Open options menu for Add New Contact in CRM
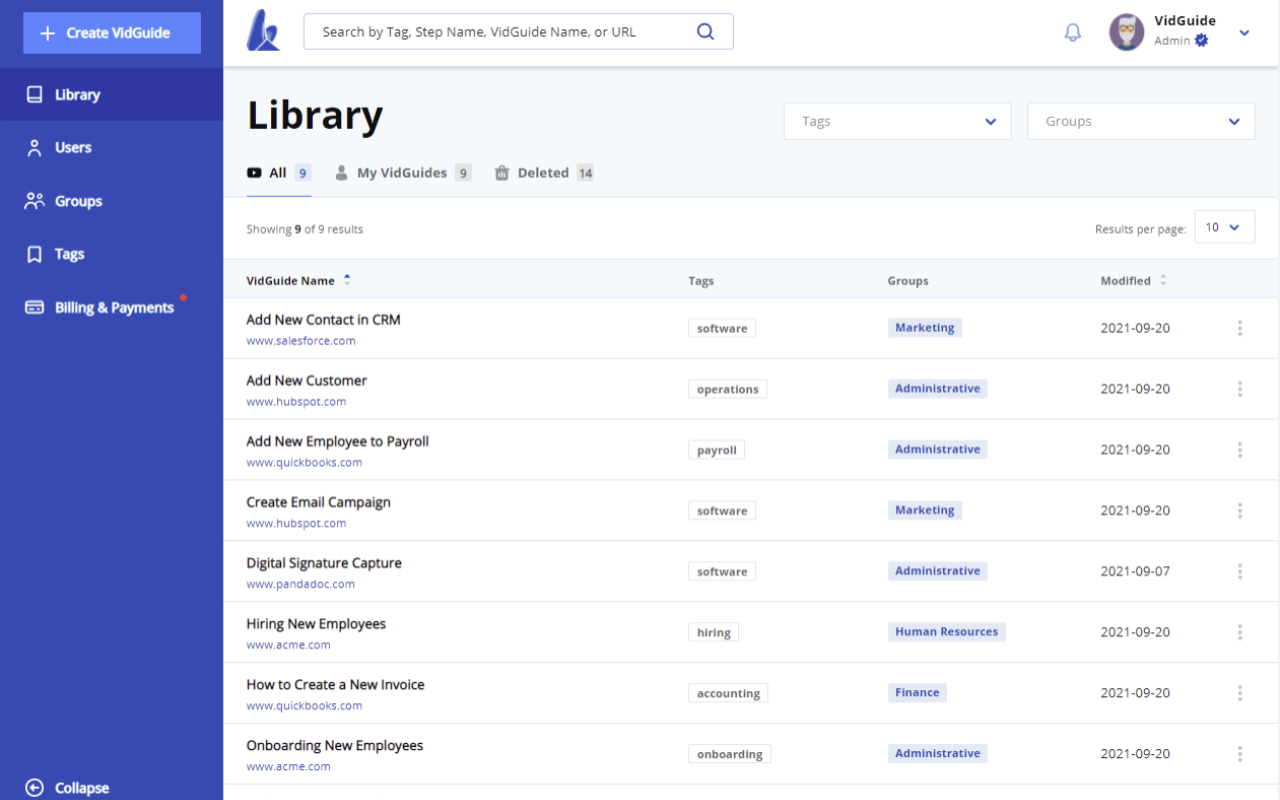This screenshot has height=800, width=1280. [x=1240, y=327]
